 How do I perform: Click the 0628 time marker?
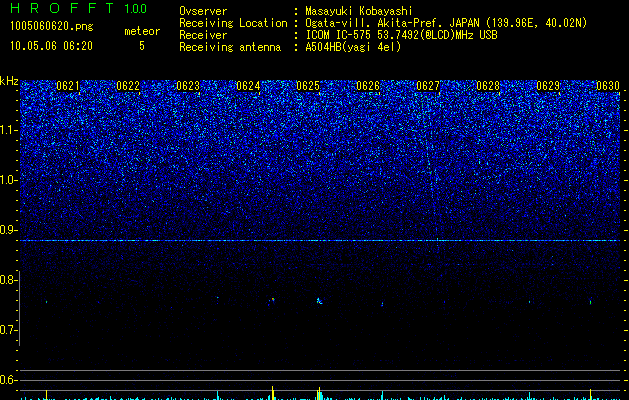tap(488, 86)
